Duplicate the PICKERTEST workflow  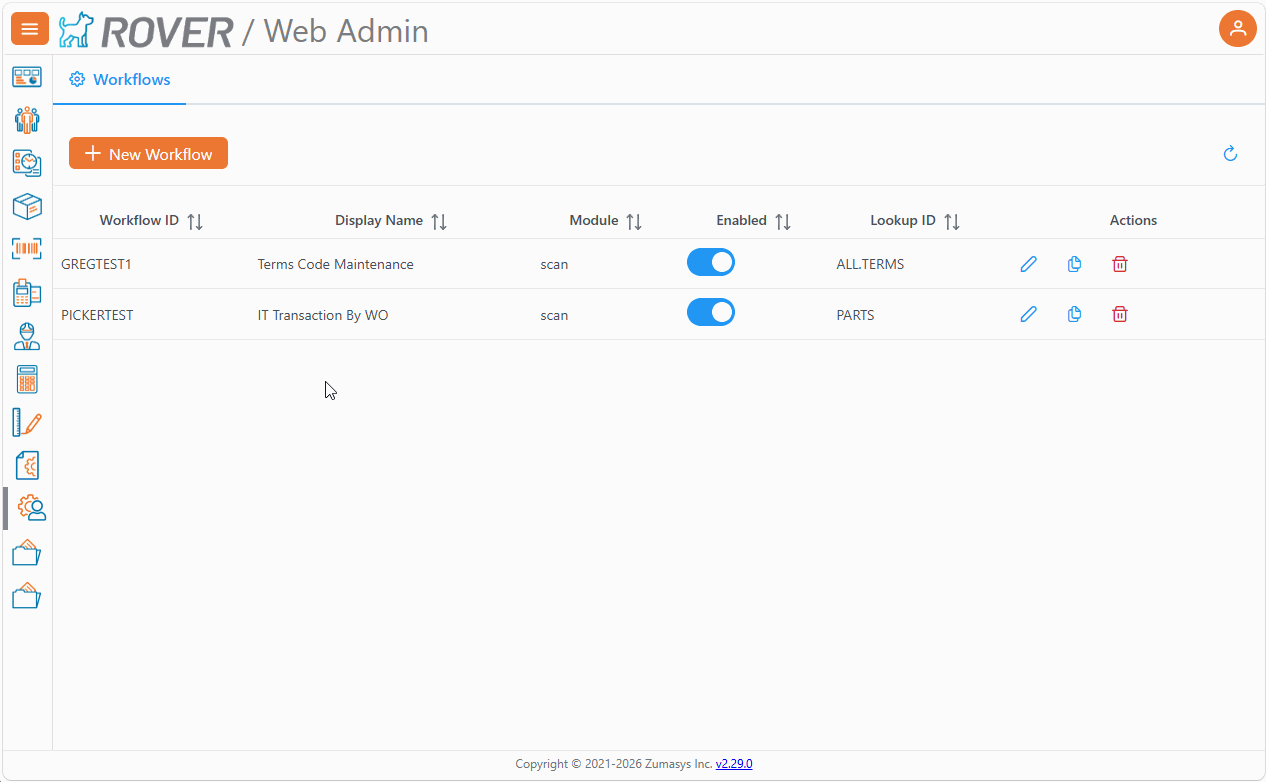pyautogui.click(x=1074, y=314)
